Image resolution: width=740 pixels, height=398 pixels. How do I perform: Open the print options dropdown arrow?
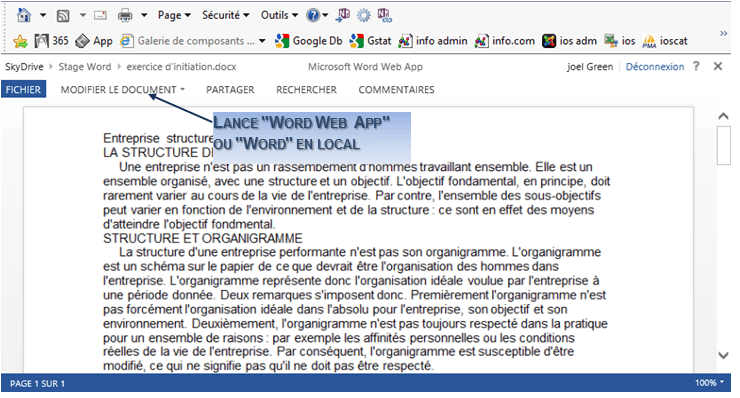pos(144,16)
